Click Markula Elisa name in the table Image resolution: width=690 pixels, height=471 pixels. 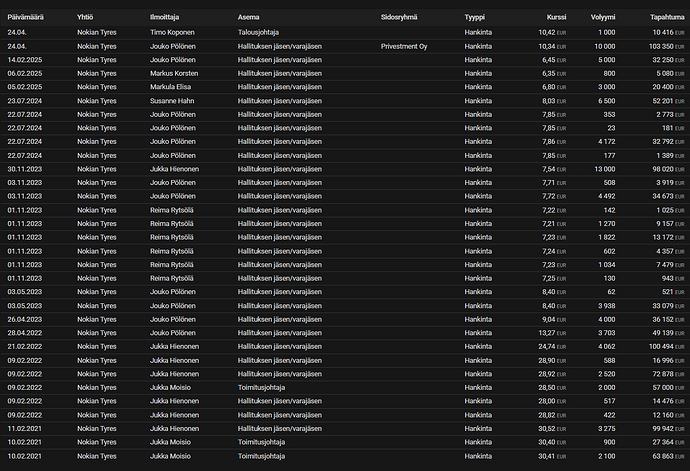(x=170, y=87)
